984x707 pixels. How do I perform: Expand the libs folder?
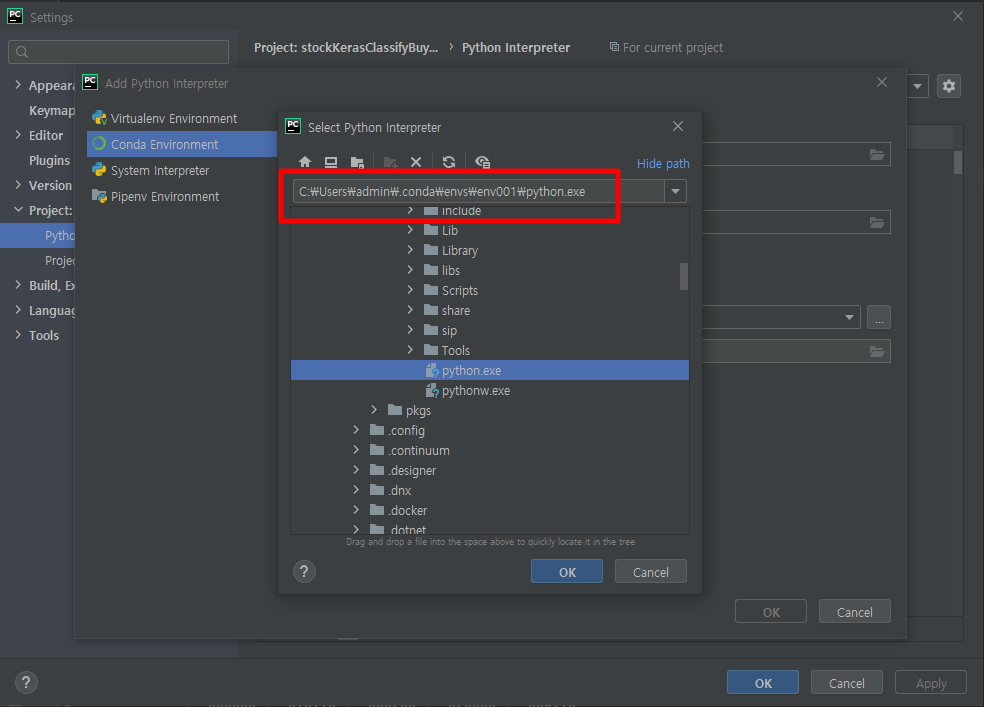click(410, 270)
